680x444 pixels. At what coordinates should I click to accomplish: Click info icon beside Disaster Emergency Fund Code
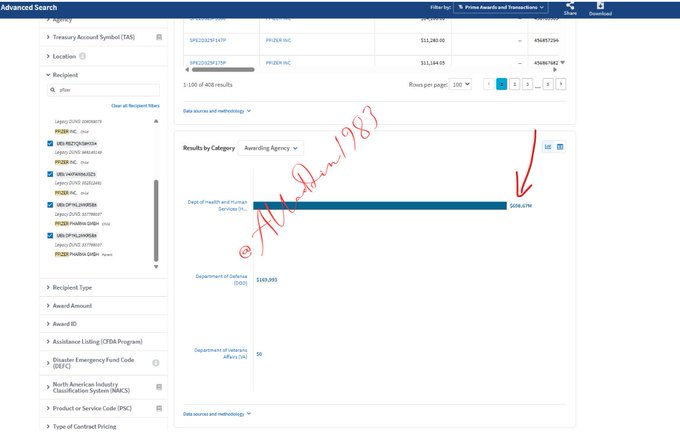pyautogui.click(x=156, y=362)
